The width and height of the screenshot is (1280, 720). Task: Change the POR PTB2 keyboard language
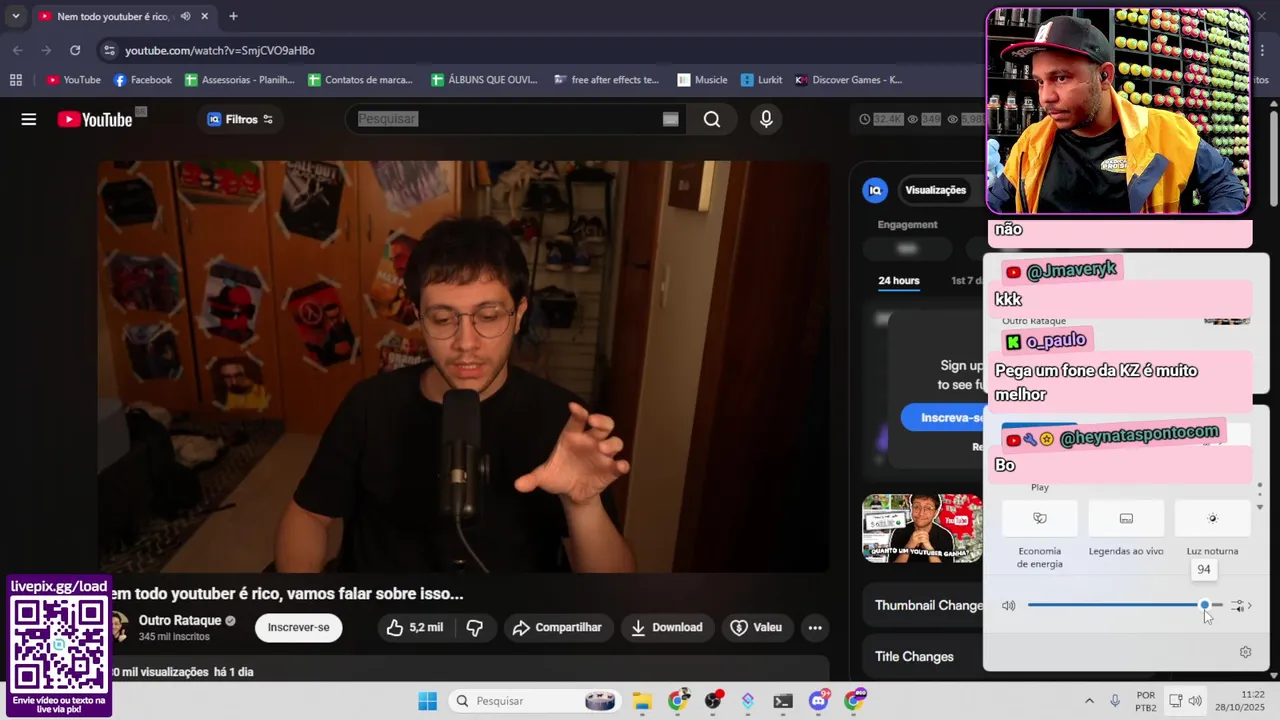1146,701
